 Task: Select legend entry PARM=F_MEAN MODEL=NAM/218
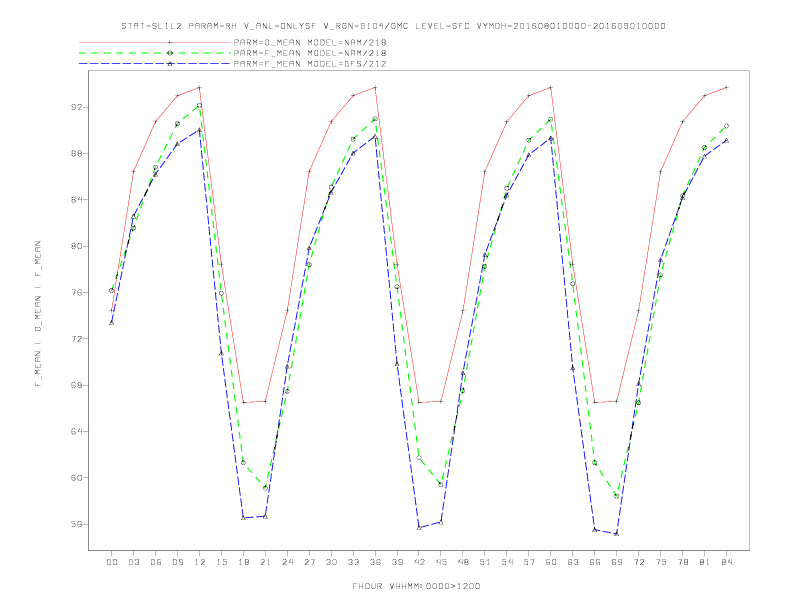click(310, 53)
